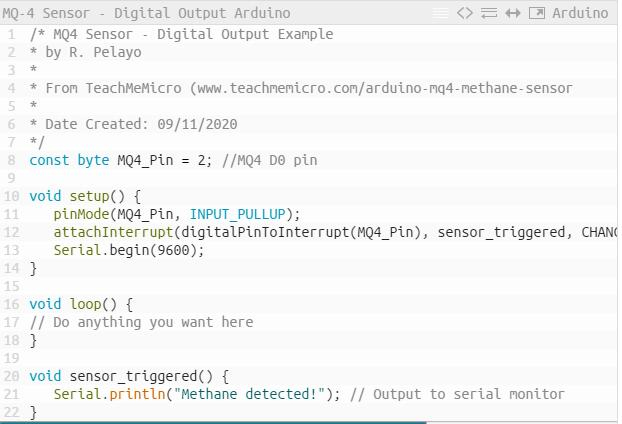Click the loop function name
Image resolution: width=622 pixels, height=424 pixels.
[x=85, y=304]
